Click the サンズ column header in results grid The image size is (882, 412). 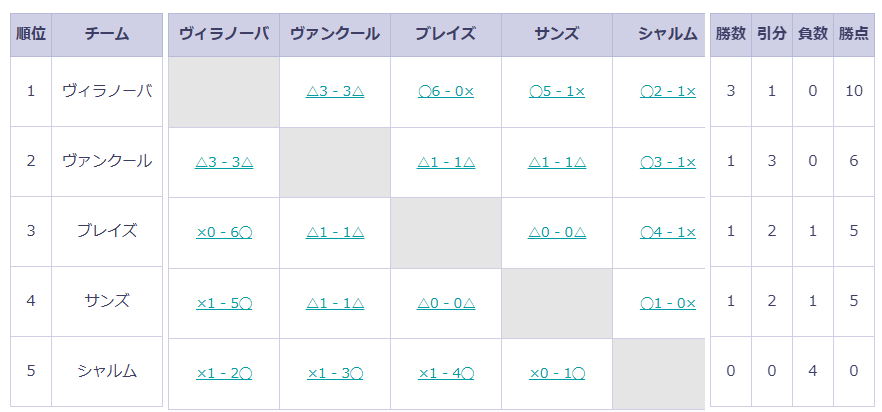(x=557, y=34)
